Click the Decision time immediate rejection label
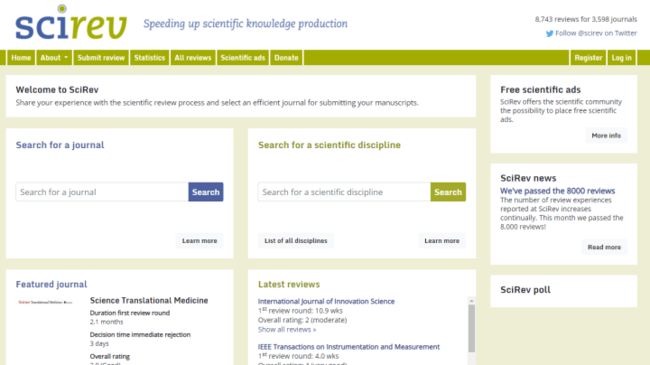Image resolution: width=650 pixels, height=365 pixels. coord(140,334)
